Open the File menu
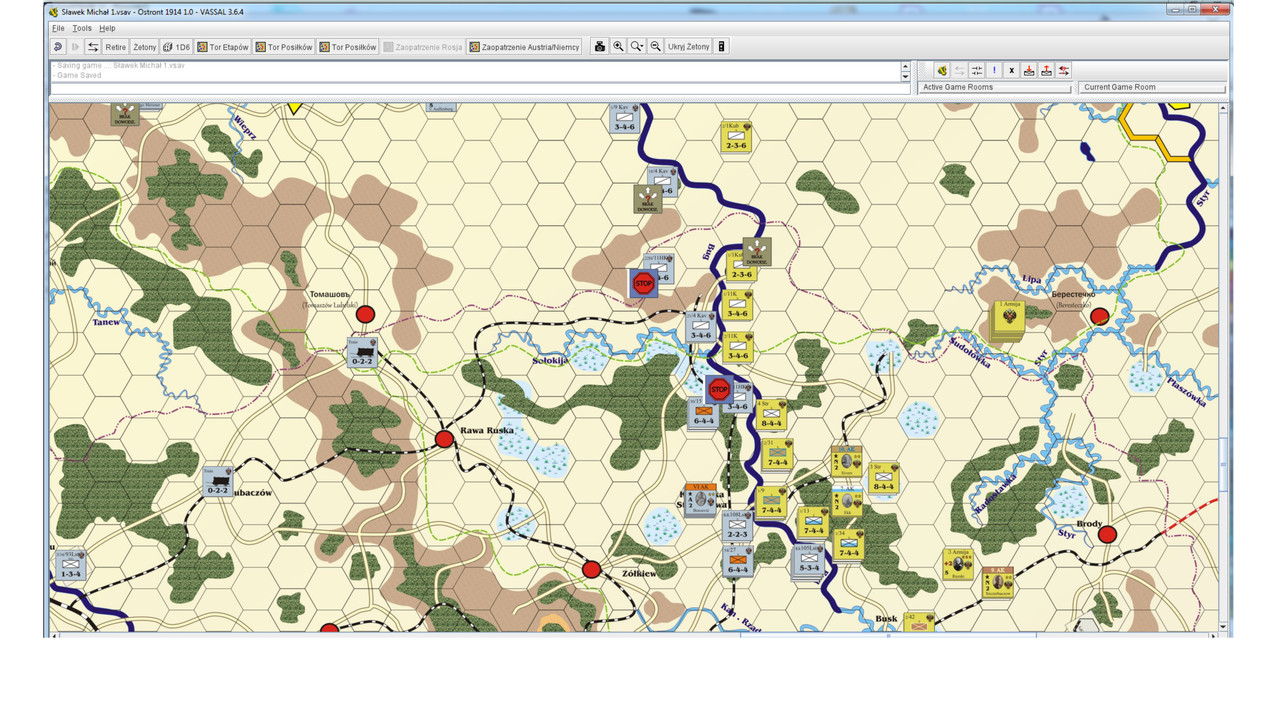The height and width of the screenshot is (718, 1280). (x=58, y=28)
